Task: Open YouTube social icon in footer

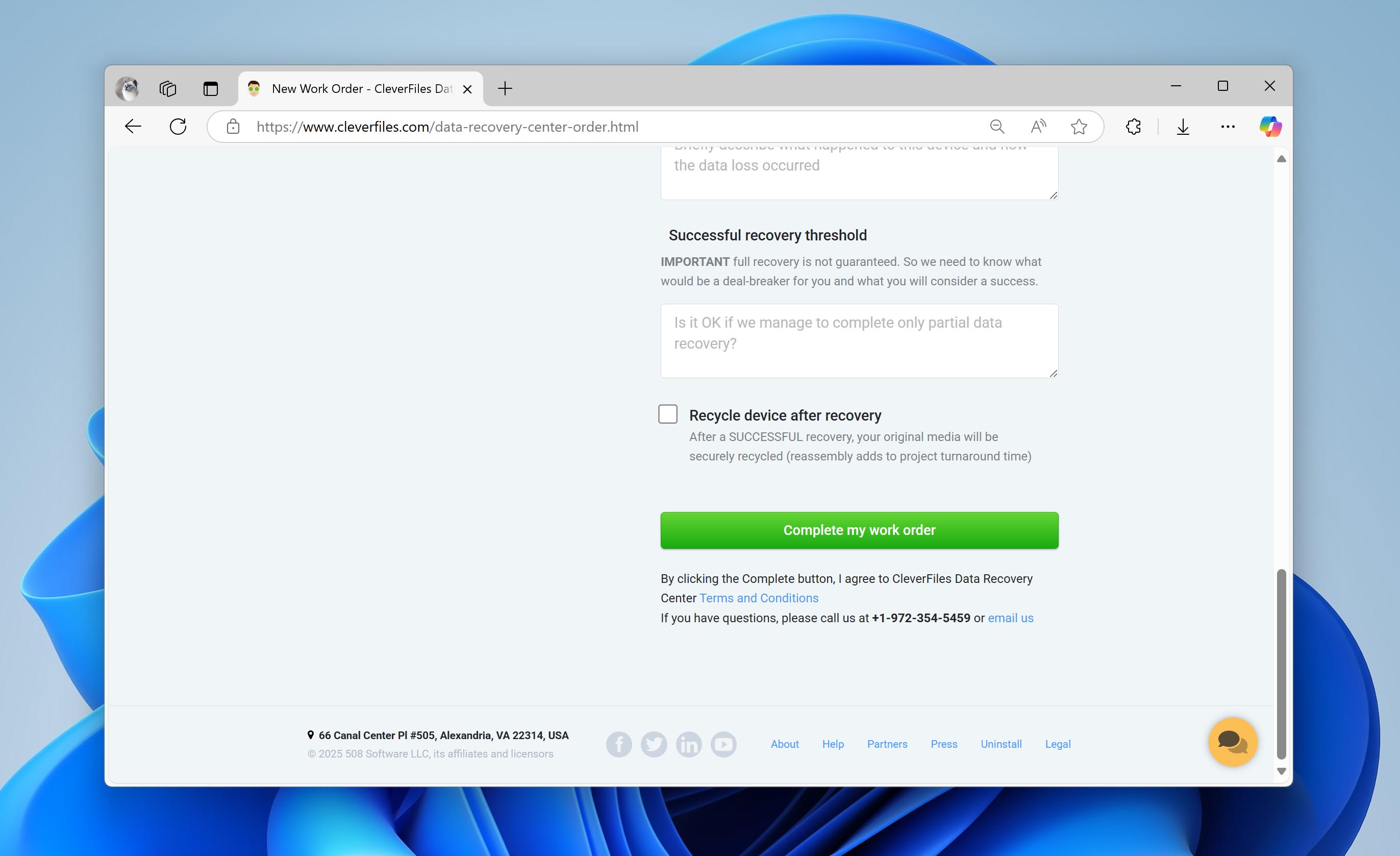Action: (724, 744)
